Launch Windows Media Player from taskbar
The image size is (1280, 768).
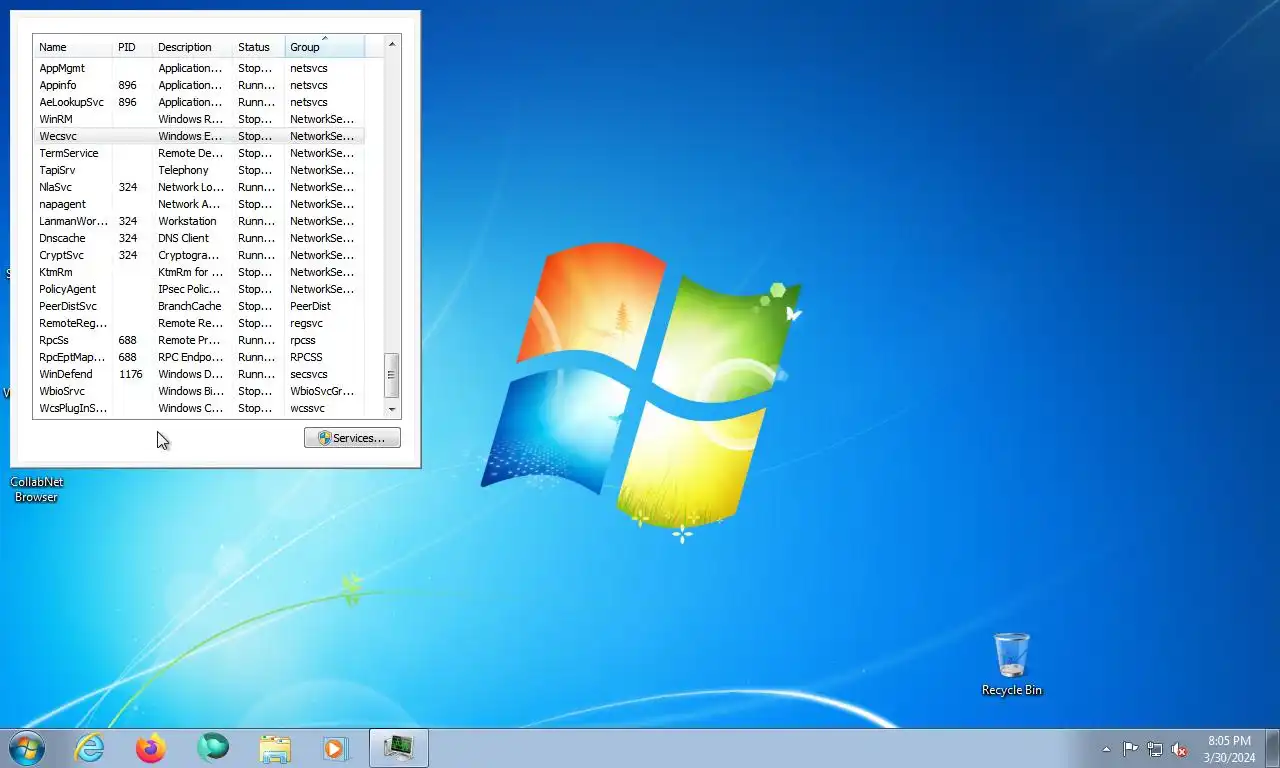tap(335, 748)
